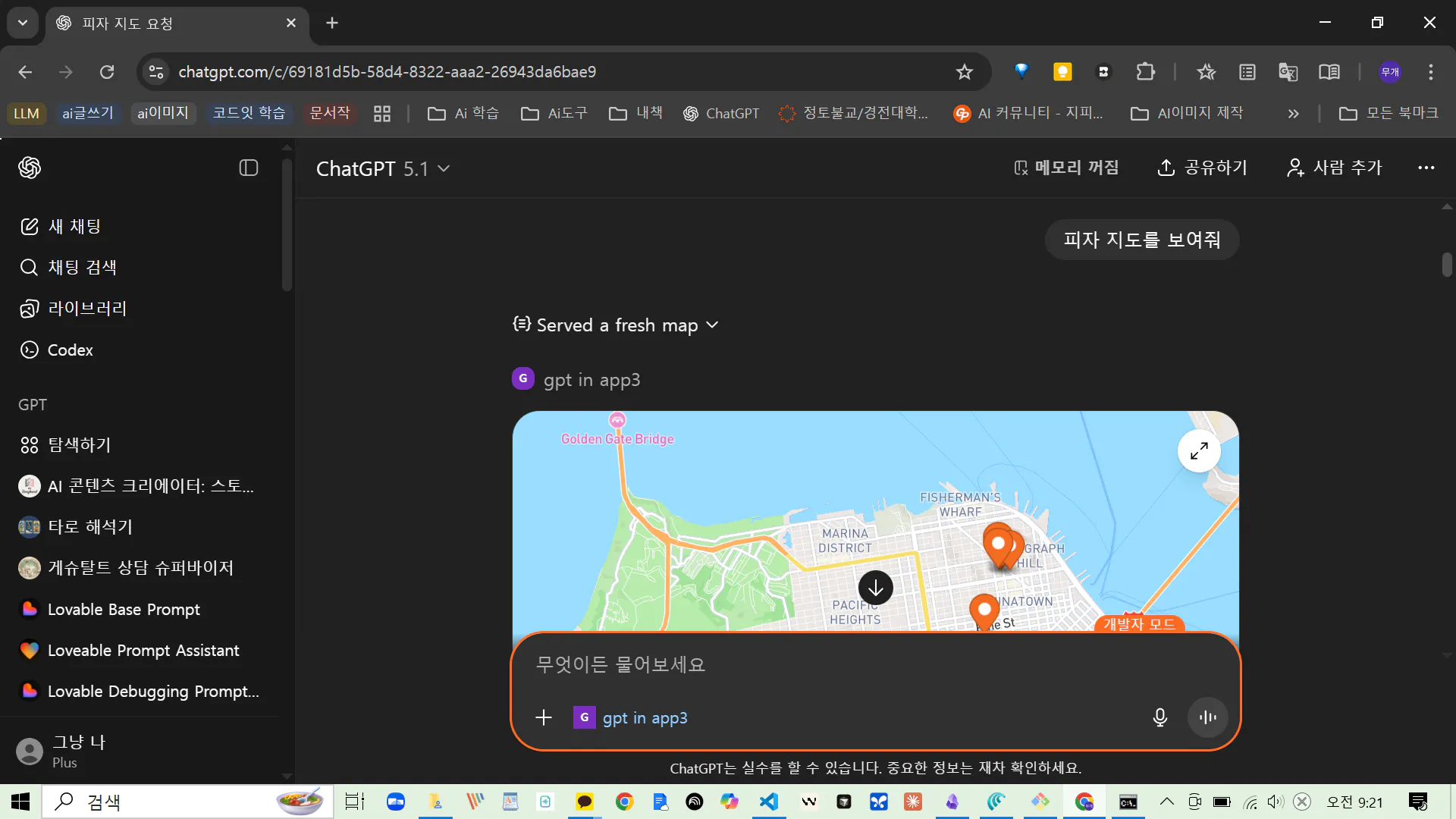The image size is (1456, 819).
Task: Expand the map to fullscreen
Action: pyautogui.click(x=1199, y=451)
